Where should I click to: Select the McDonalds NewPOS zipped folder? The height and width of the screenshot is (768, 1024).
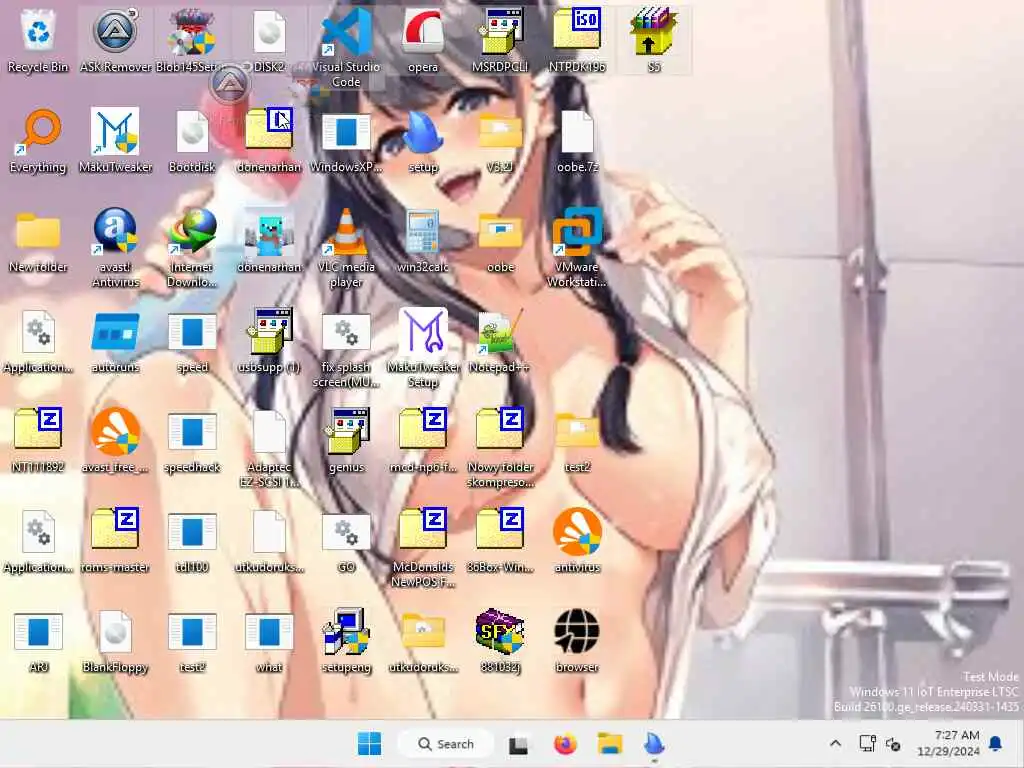point(423,549)
